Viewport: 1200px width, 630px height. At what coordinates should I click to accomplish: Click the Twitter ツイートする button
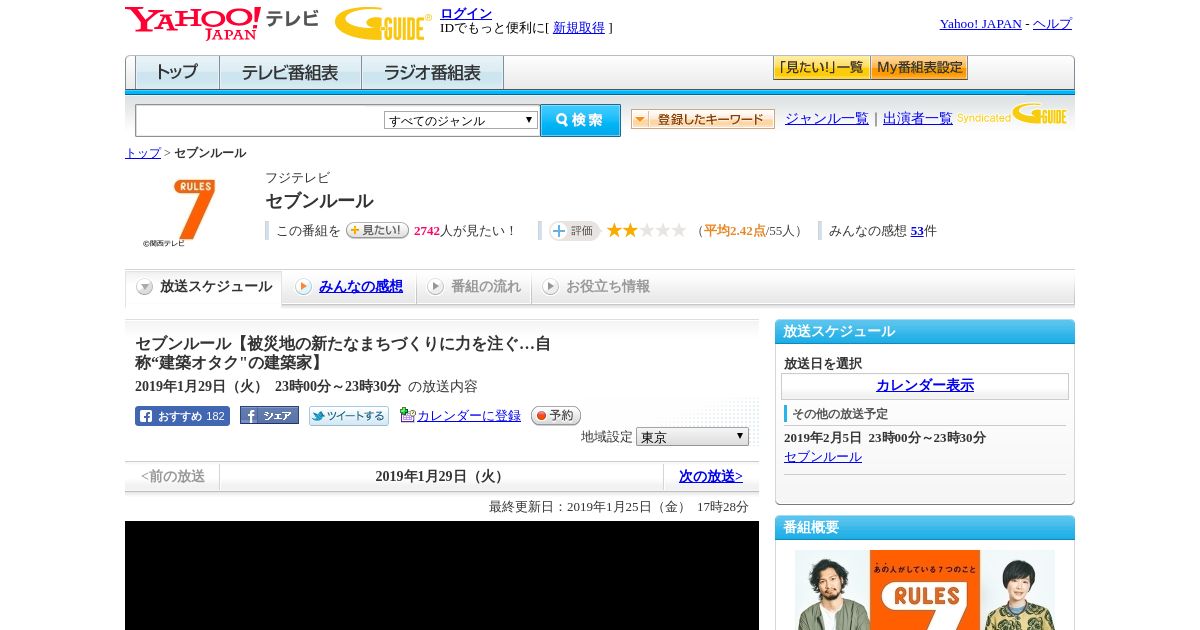point(348,416)
